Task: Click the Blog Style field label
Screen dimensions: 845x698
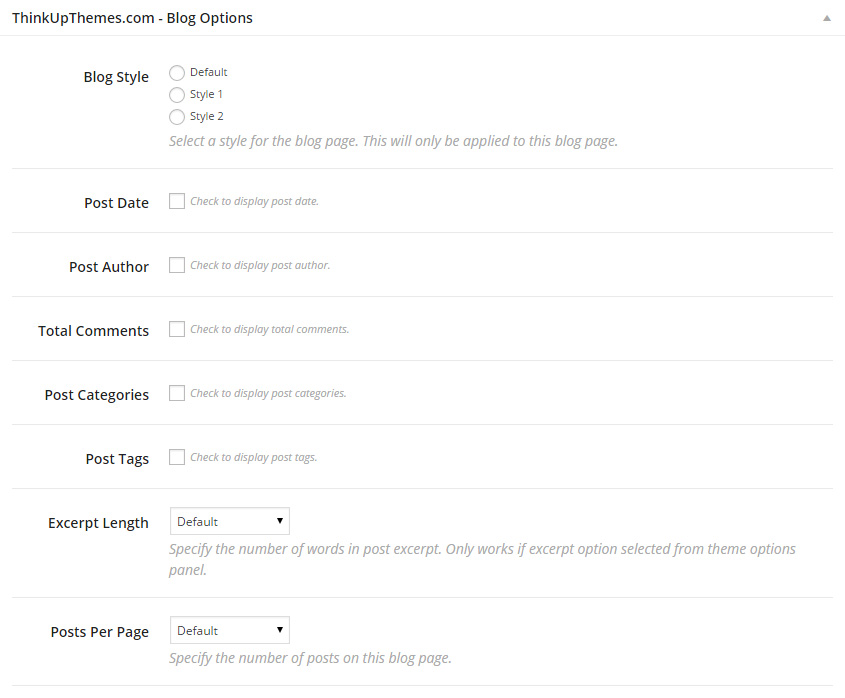Action: point(116,77)
